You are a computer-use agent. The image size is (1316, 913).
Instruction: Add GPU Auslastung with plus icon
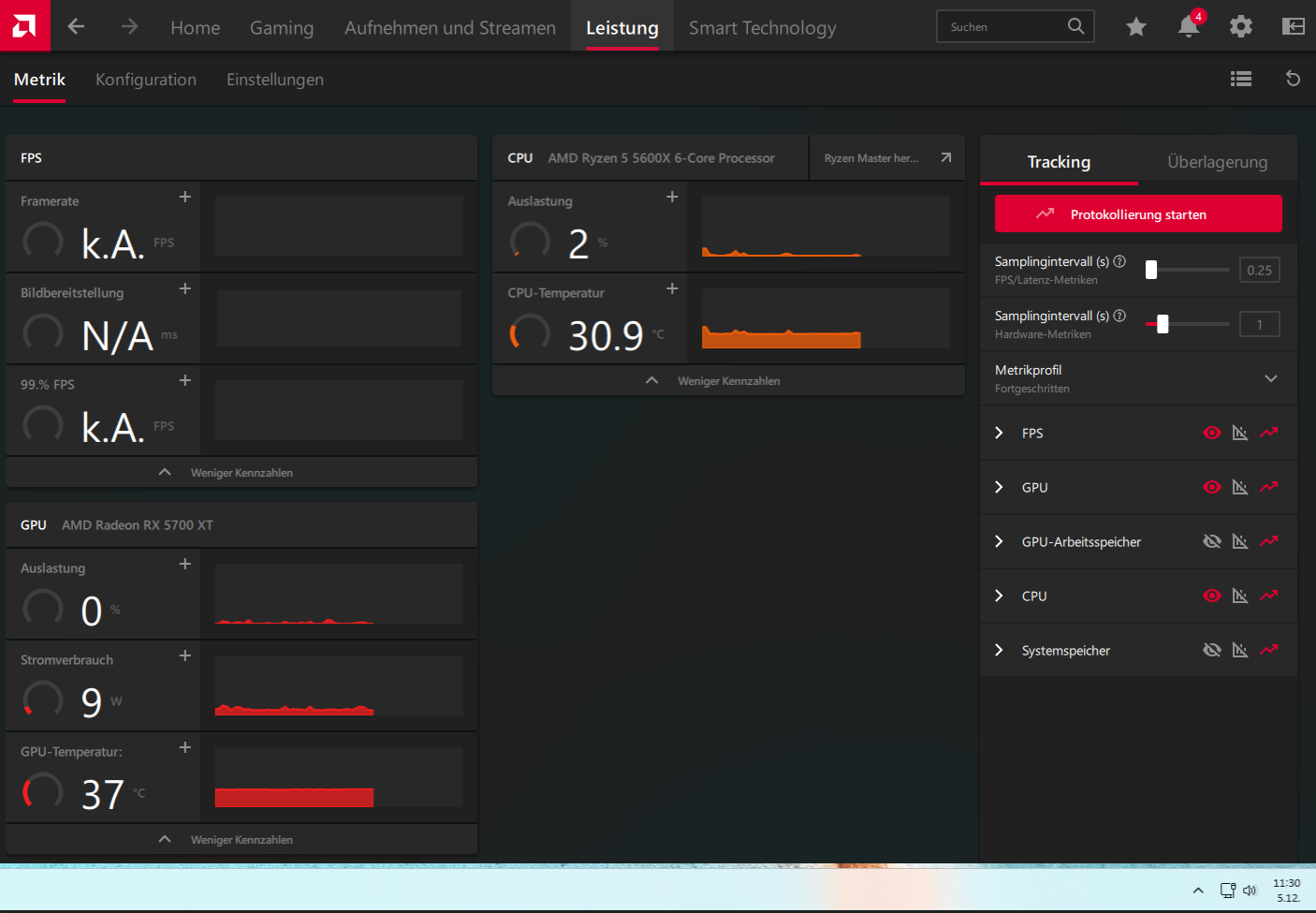pyautogui.click(x=185, y=564)
